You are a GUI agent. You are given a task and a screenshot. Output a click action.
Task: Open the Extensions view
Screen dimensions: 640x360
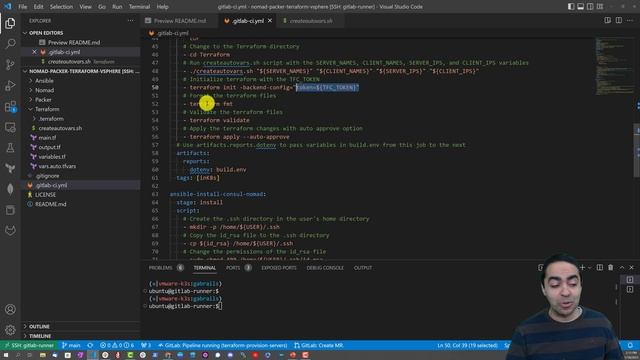(10, 107)
